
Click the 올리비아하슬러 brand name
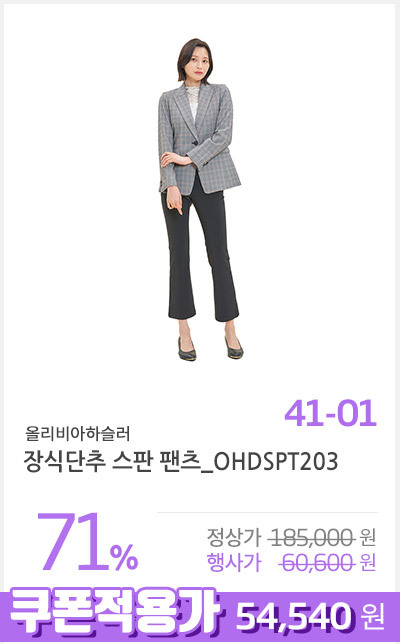coord(78,433)
